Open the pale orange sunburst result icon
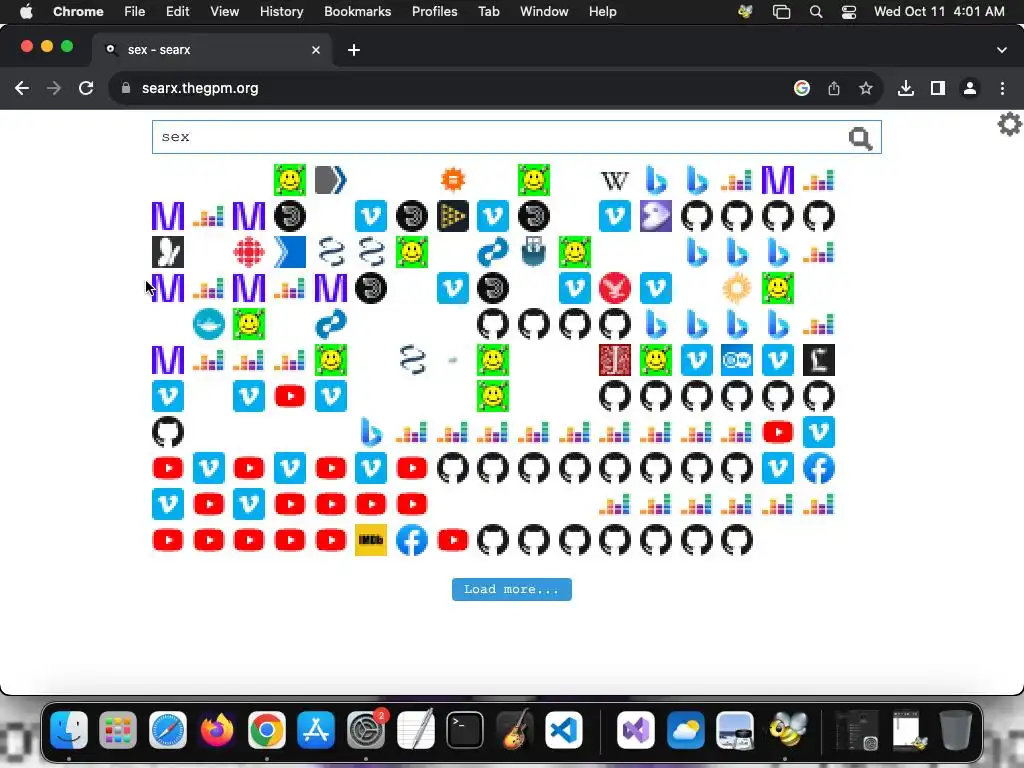This screenshot has height=768, width=1024. 737,288
